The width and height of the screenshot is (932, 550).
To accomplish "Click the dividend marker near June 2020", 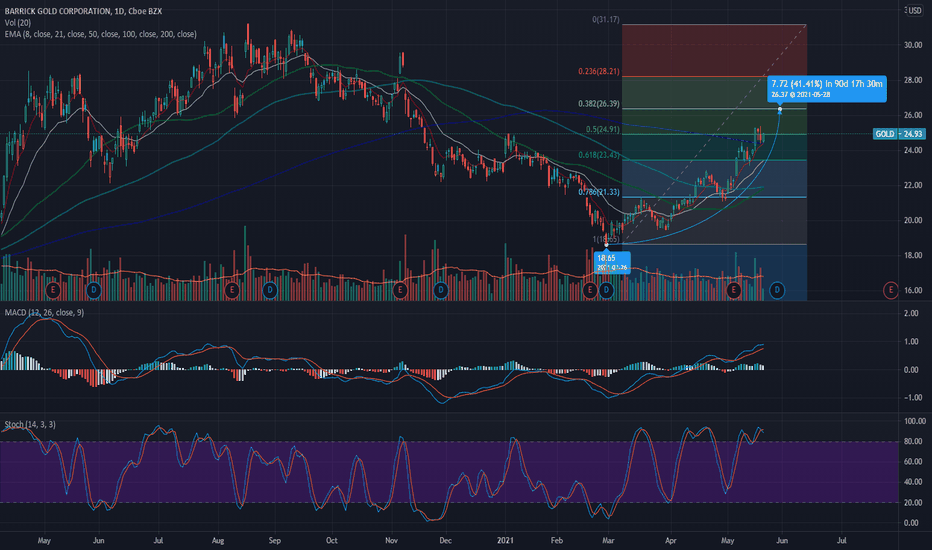I will click(93, 290).
